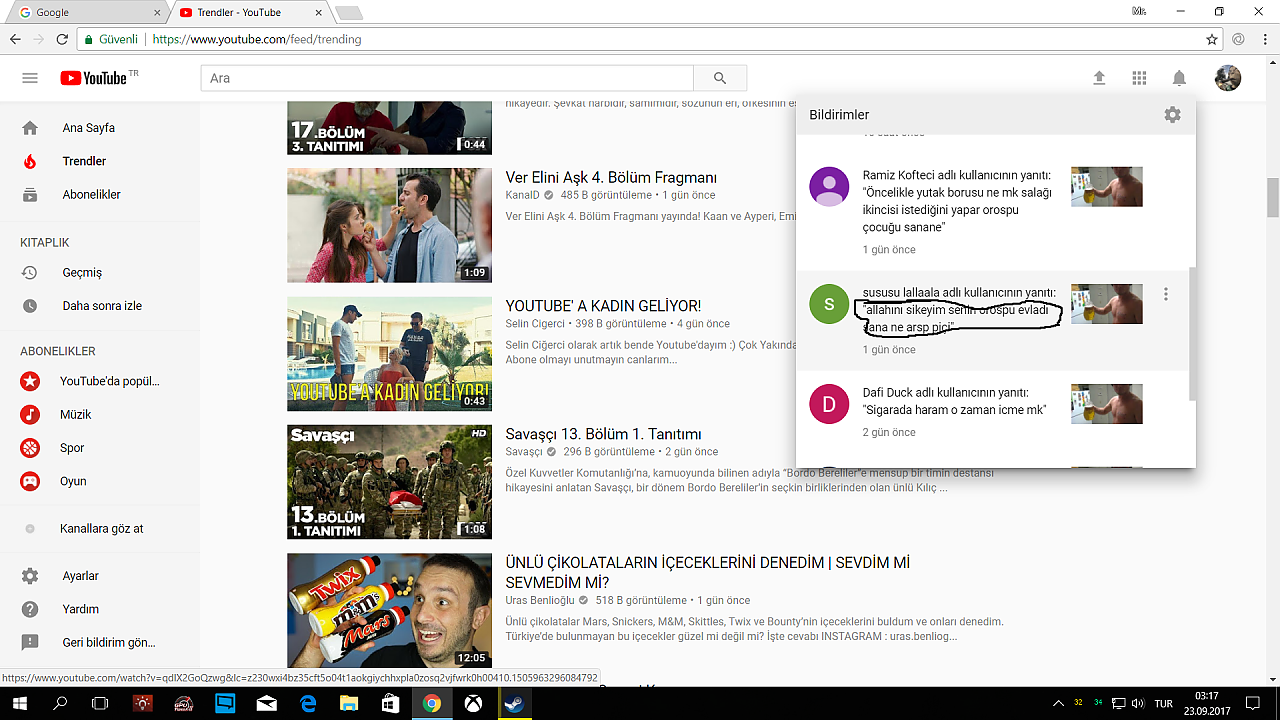
Task: Click Kanallara göz at
Action: click(100, 528)
